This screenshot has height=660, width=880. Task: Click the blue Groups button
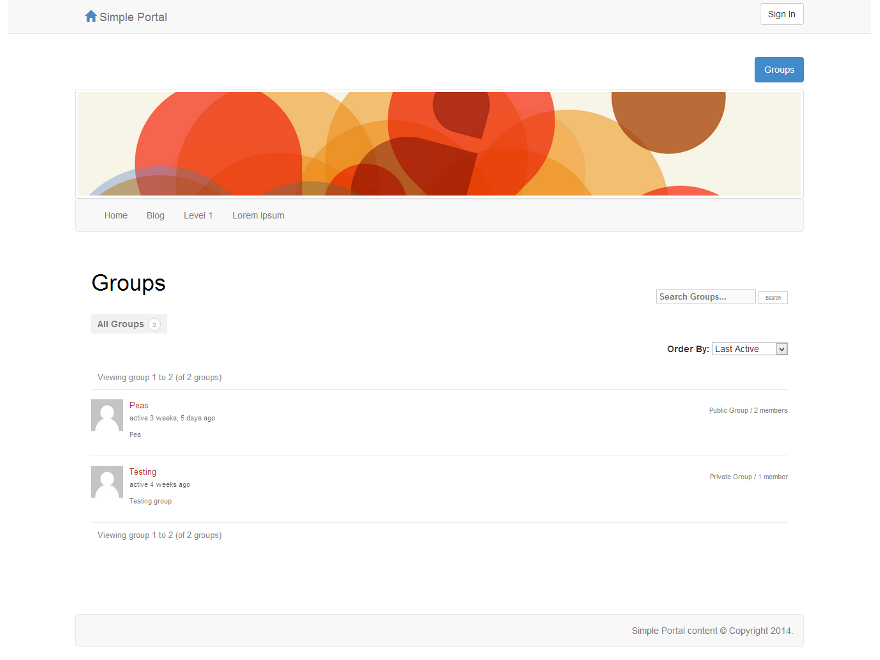point(778,70)
